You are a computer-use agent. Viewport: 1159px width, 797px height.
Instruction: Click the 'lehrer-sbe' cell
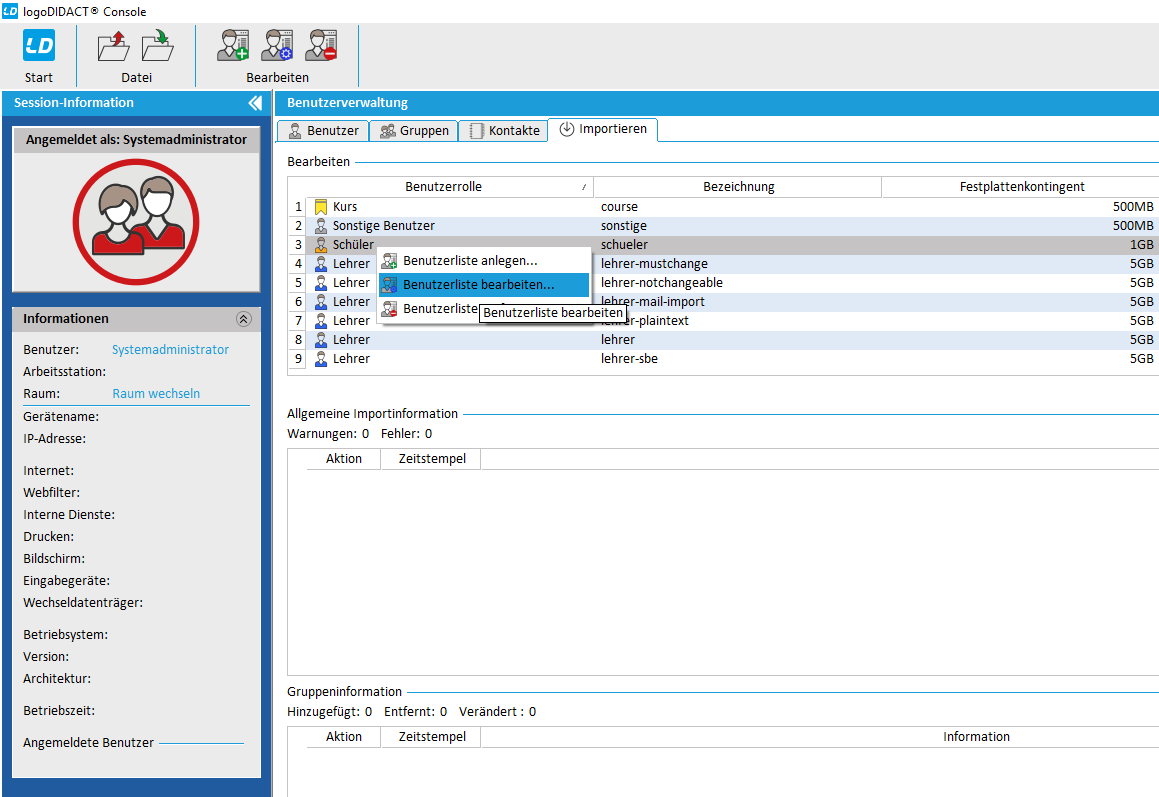[x=738, y=359]
